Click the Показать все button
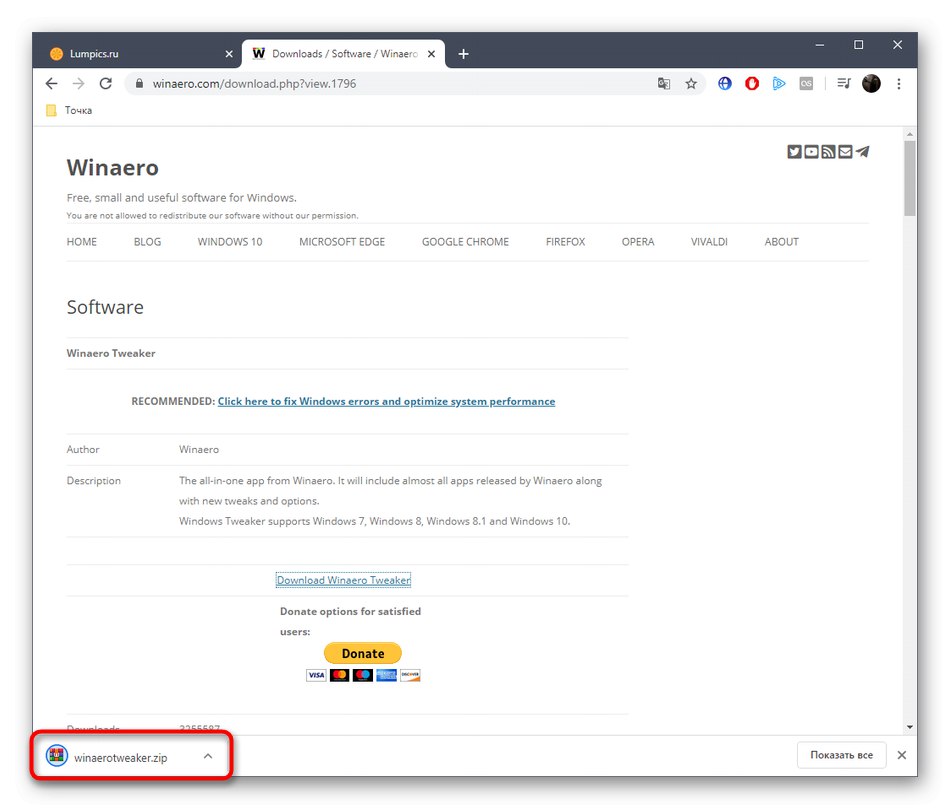Viewport: 950px width, 809px height. [x=842, y=755]
